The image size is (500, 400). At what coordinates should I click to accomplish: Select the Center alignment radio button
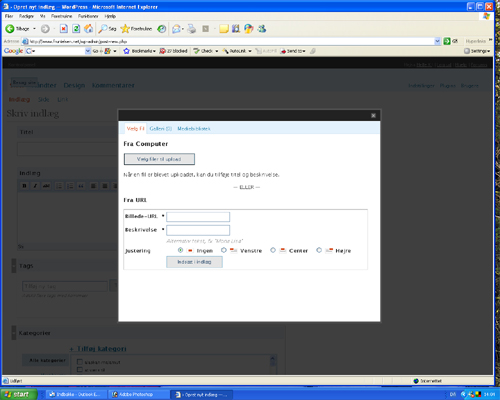(x=273, y=250)
